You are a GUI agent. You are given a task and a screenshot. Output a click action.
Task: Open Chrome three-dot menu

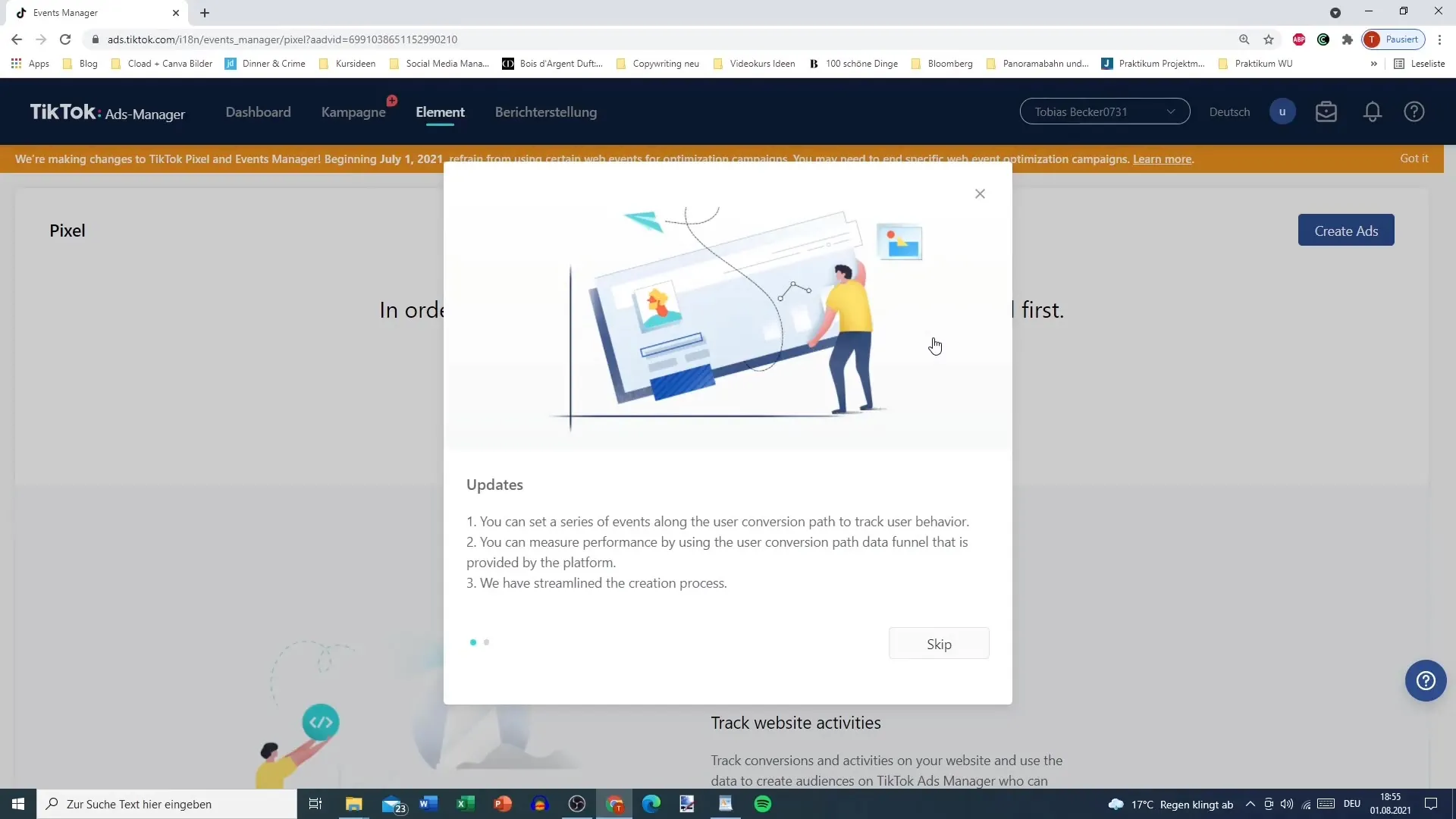tap(1439, 39)
